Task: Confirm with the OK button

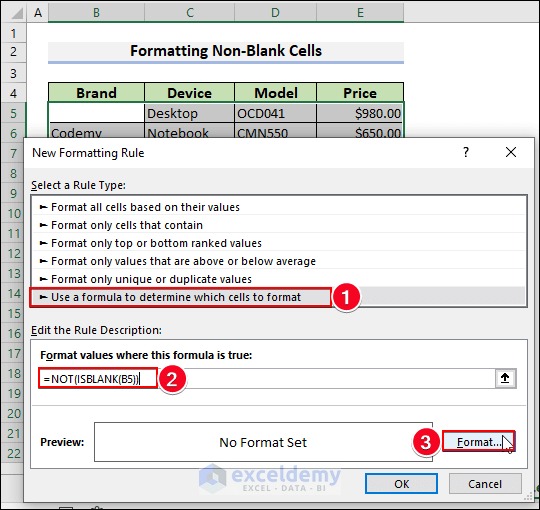Action: pos(401,483)
